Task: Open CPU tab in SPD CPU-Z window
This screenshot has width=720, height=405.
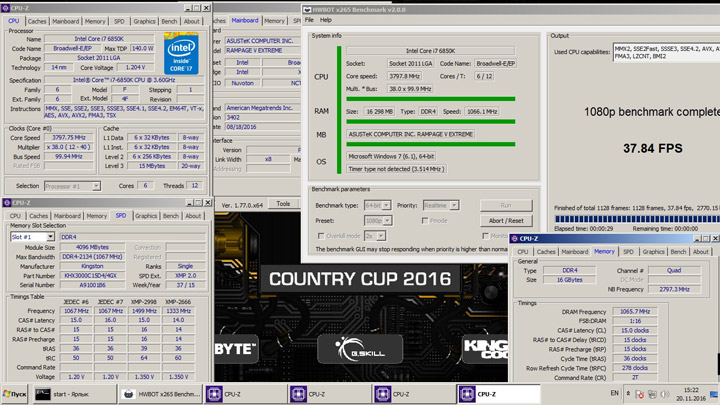Action: (x=15, y=216)
